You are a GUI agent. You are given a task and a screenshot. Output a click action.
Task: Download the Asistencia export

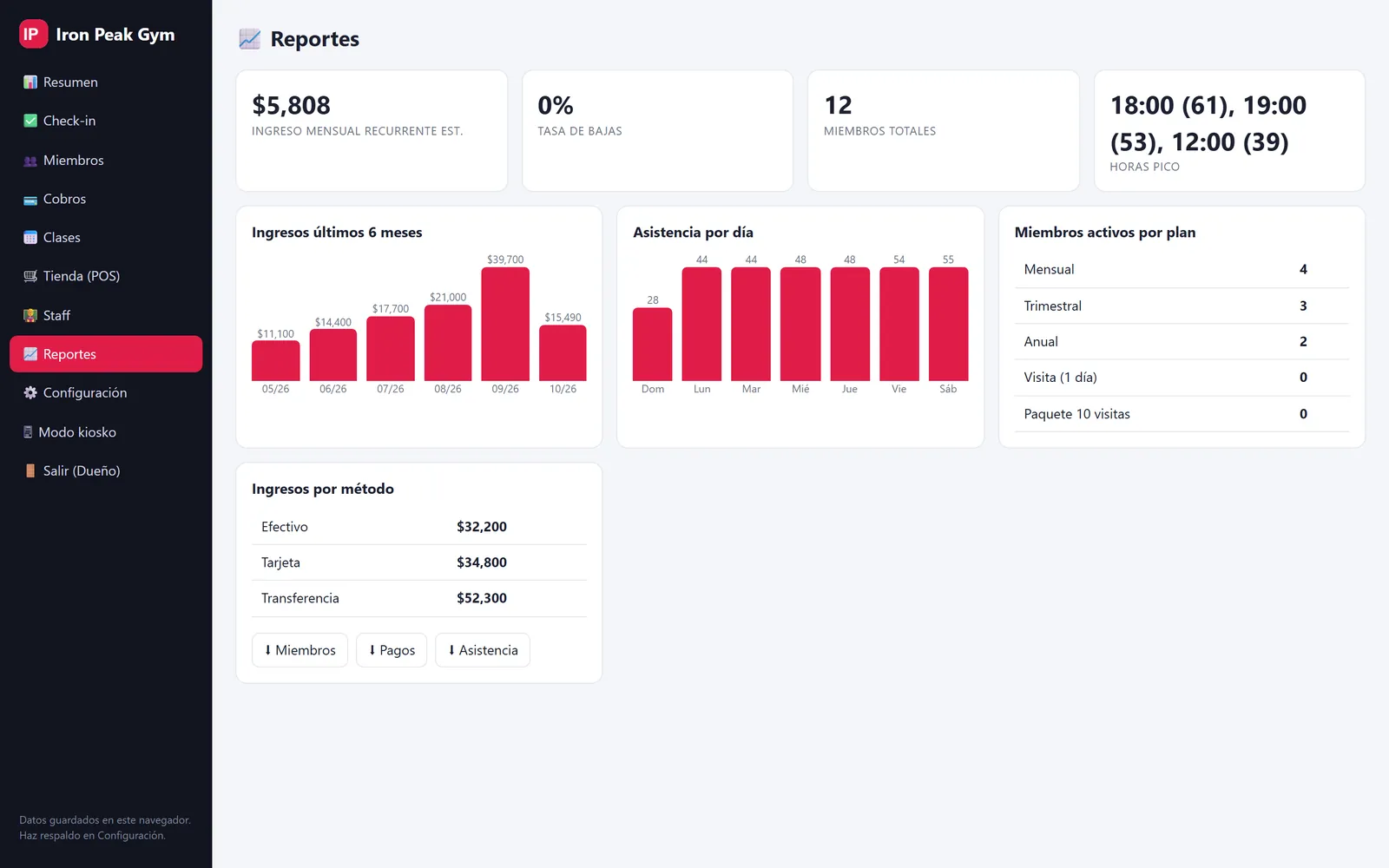483,650
